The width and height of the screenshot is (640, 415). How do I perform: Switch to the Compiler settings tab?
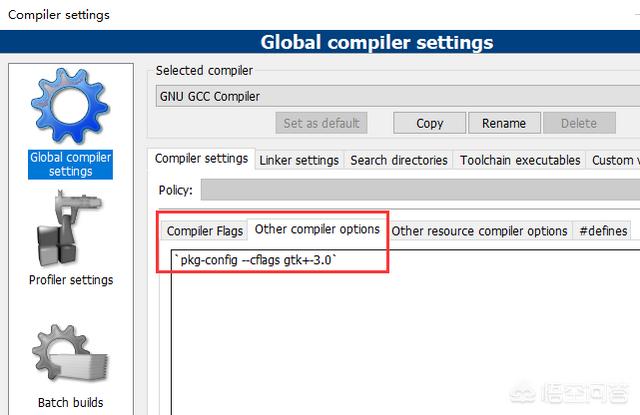pos(201,159)
